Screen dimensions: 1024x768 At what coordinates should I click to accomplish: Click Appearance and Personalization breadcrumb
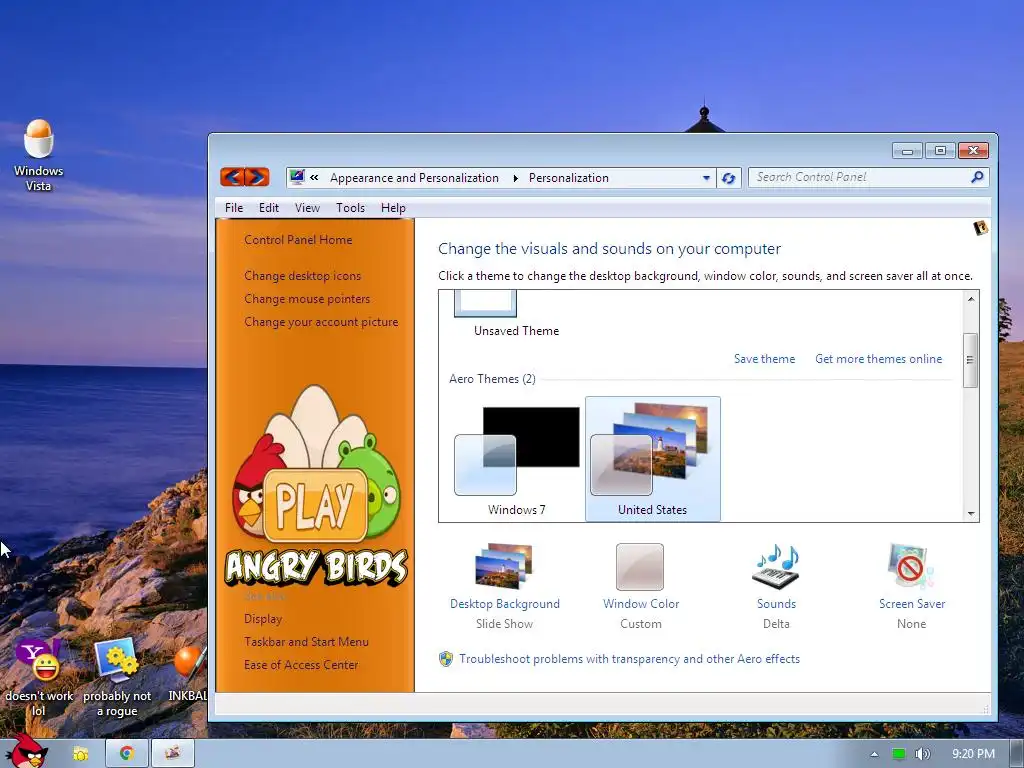click(414, 178)
